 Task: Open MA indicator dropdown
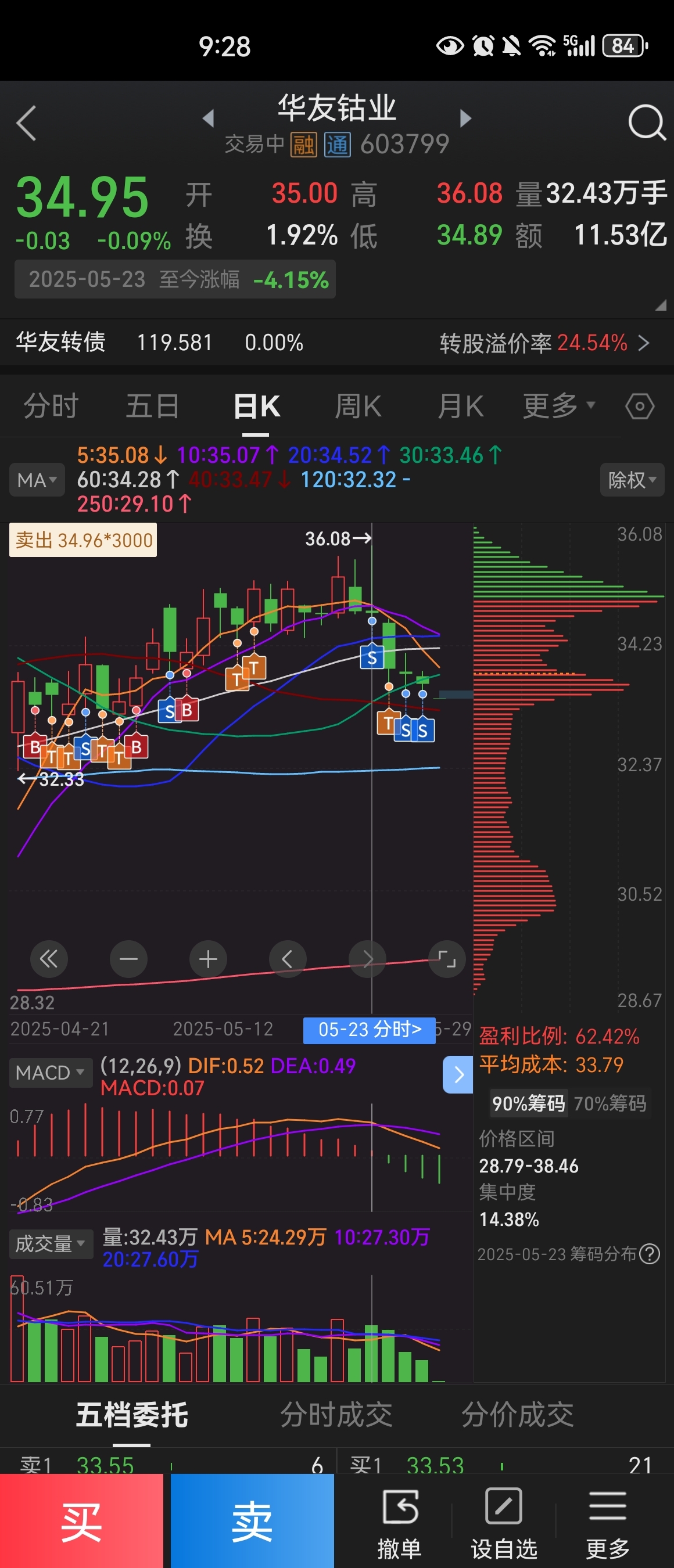[37, 480]
